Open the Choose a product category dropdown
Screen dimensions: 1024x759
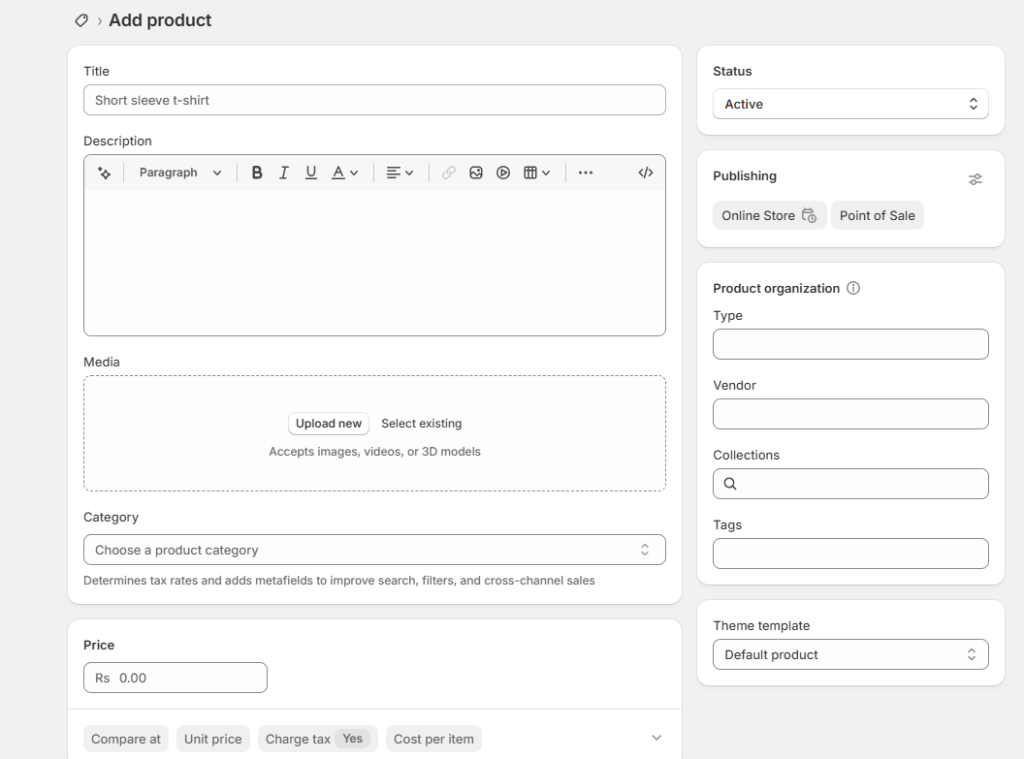[x=374, y=550]
